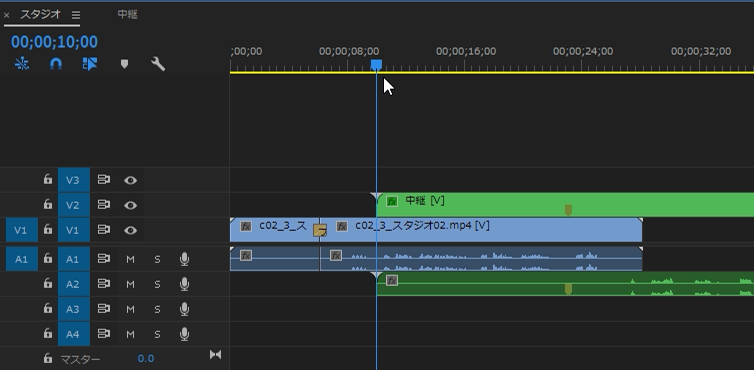
Task: Hide track V3 output with eye
Action: click(130, 180)
